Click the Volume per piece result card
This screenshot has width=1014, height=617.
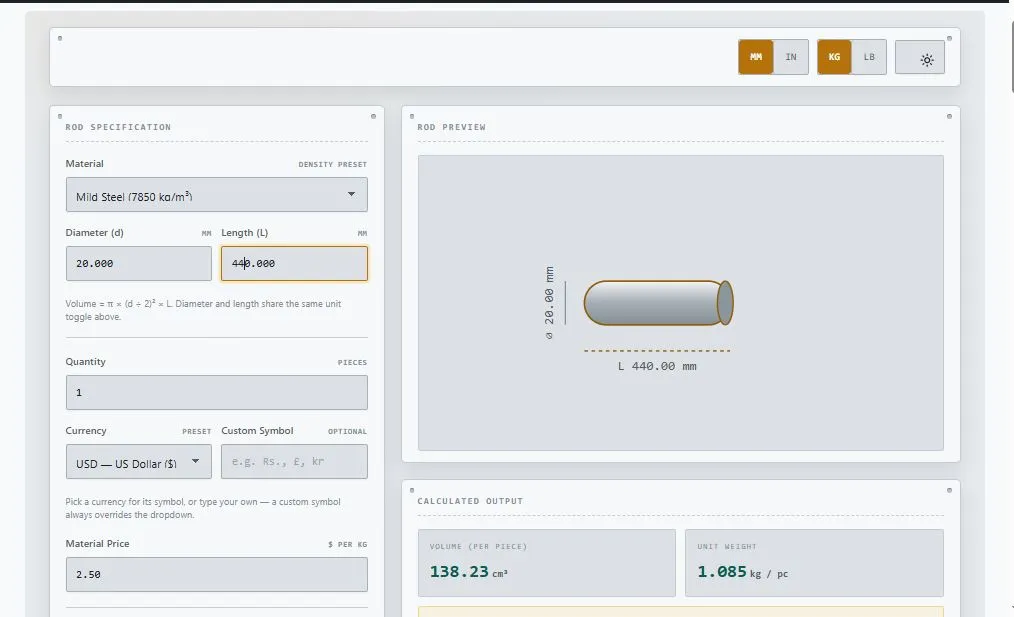click(x=546, y=563)
